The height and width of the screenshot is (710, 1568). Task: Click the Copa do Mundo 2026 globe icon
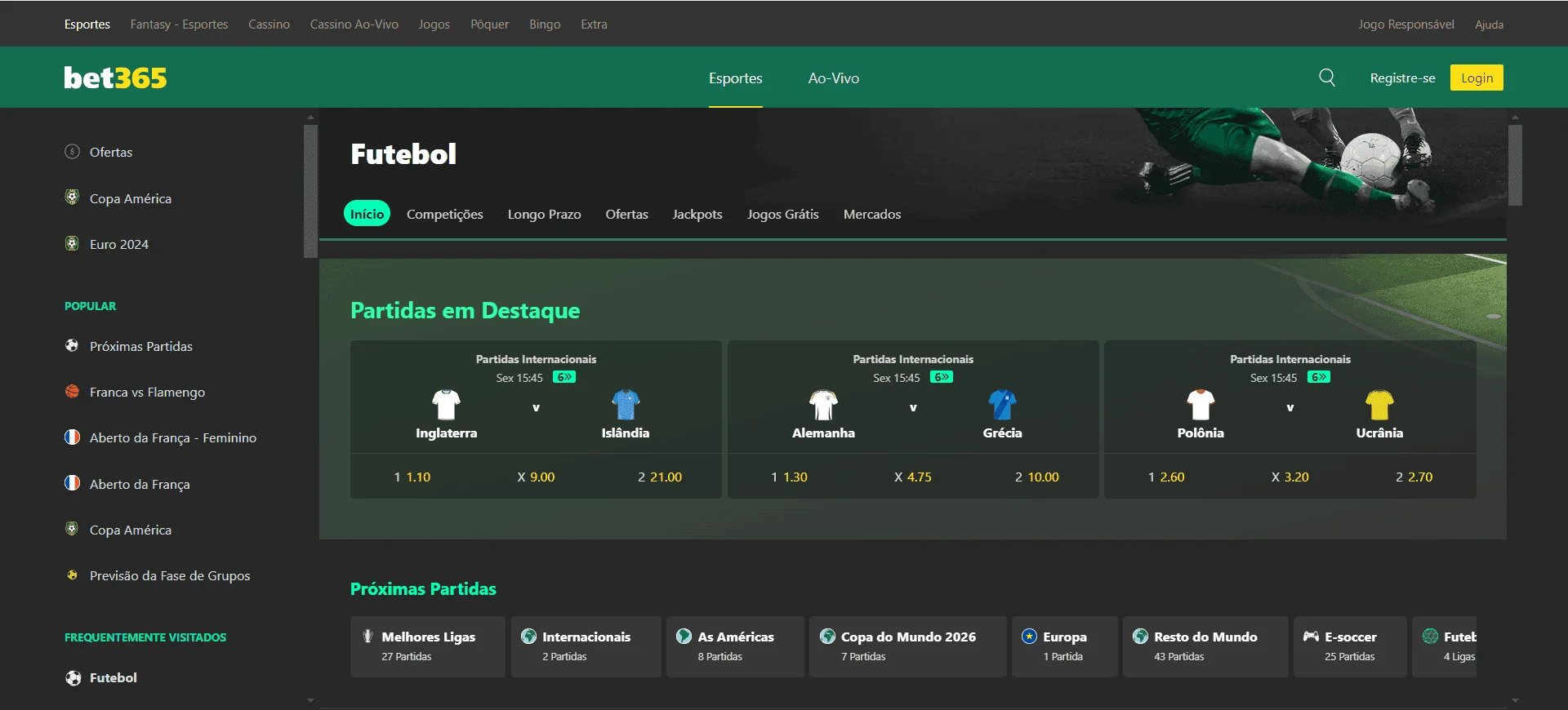click(x=827, y=636)
